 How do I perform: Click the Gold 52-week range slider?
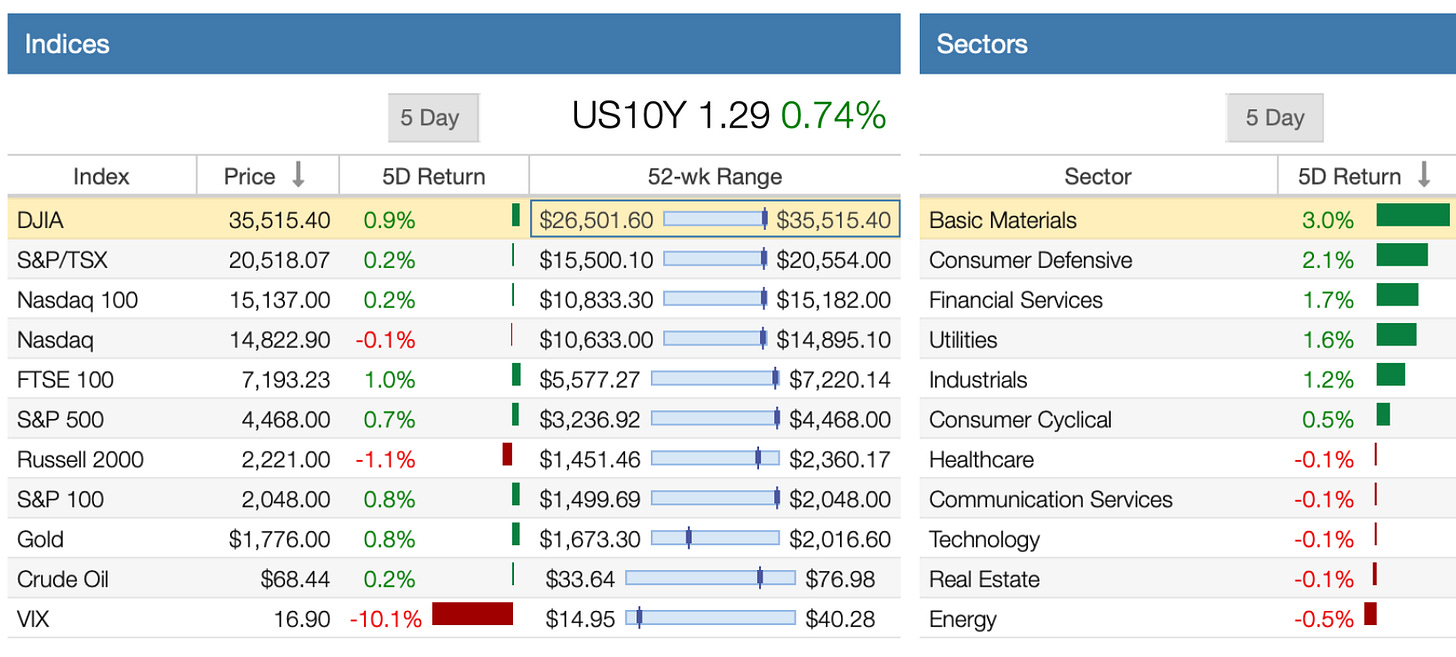(x=715, y=538)
